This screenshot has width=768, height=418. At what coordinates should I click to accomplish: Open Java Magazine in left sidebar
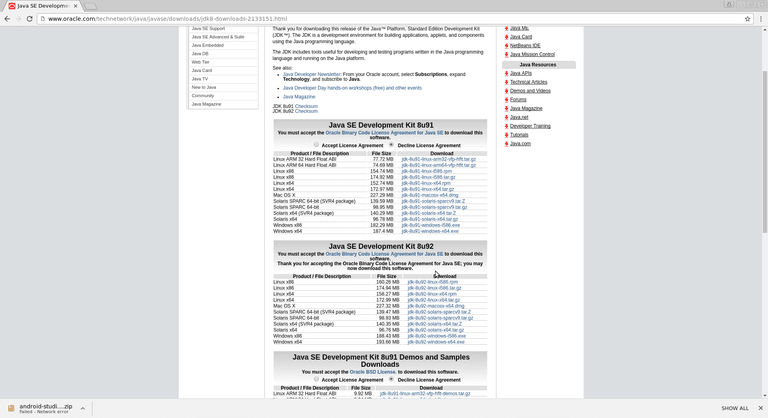point(206,104)
